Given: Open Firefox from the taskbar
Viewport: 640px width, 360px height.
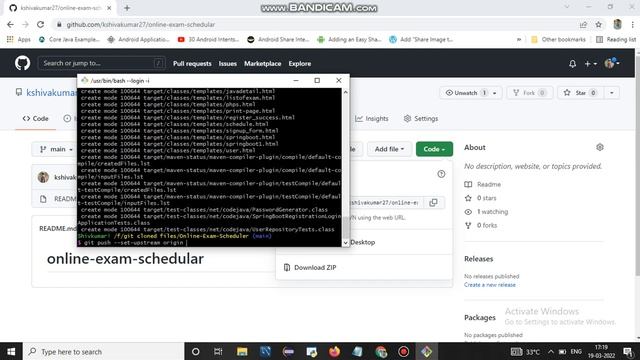Looking at the screenshot, I should click(x=334, y=351).
